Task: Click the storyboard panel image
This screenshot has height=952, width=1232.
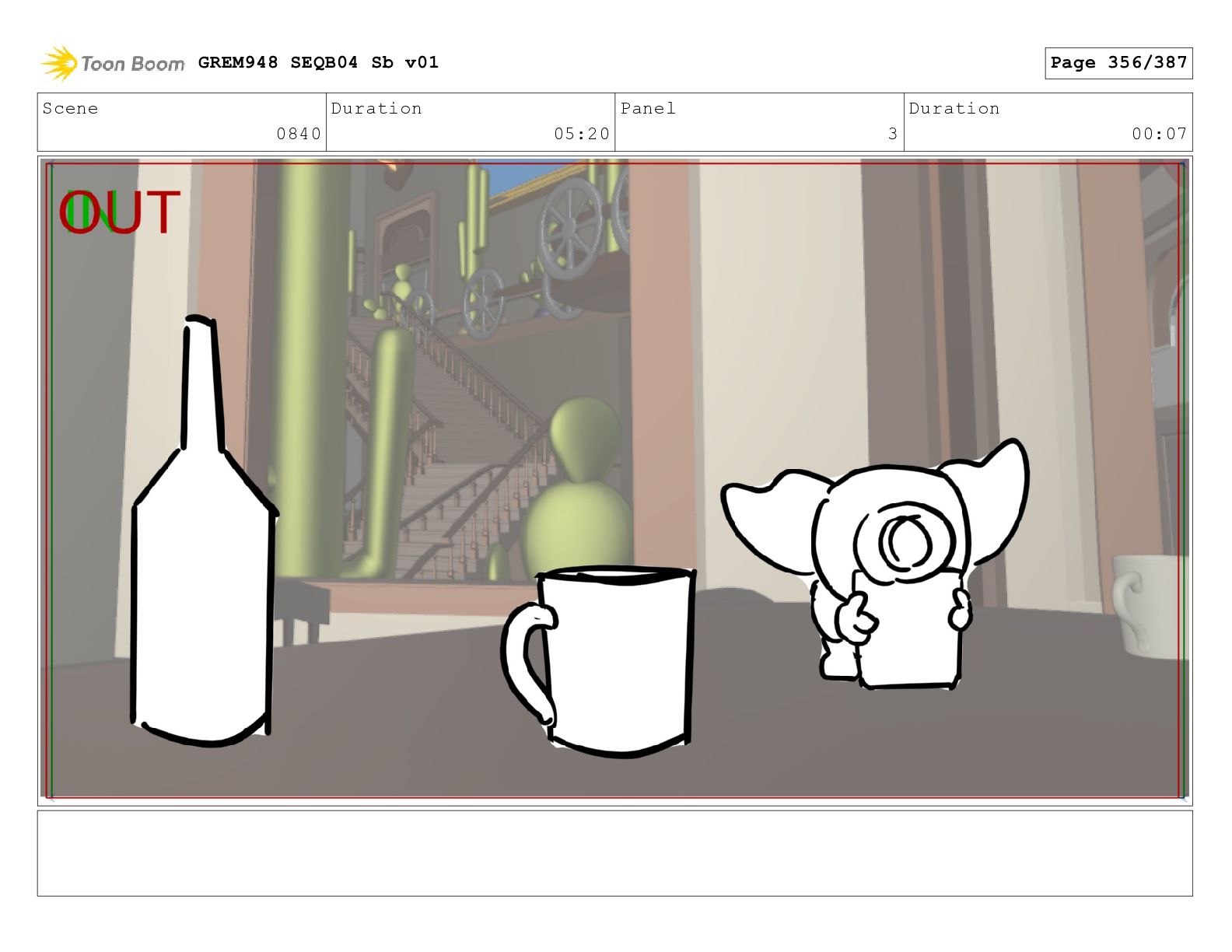Action: tap(615, 480)
